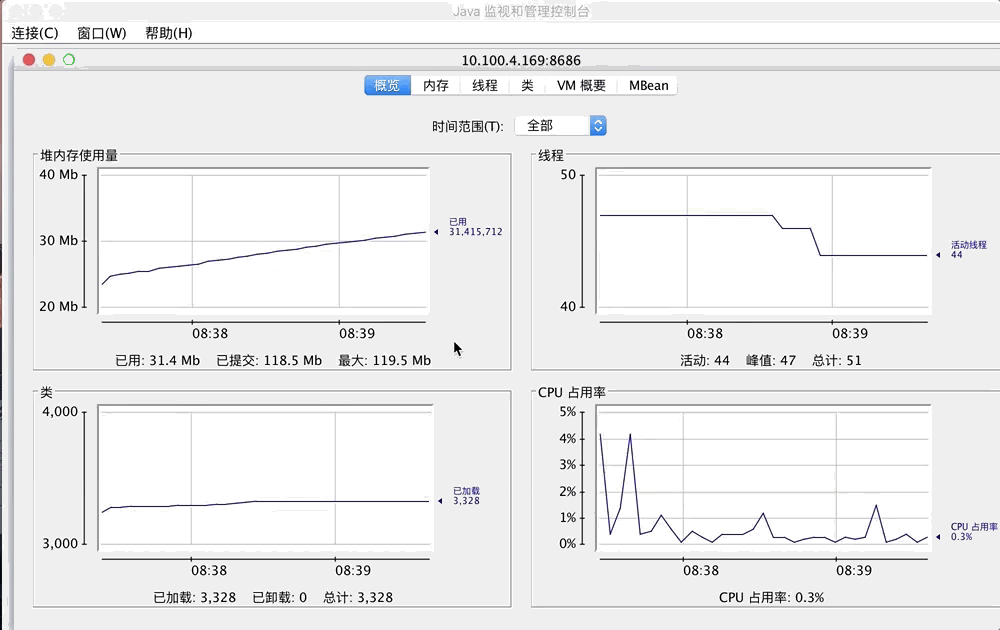1000x630 pixels.
Task: Click the window title 10.100.4.169:8686
Action: point(521,61)
